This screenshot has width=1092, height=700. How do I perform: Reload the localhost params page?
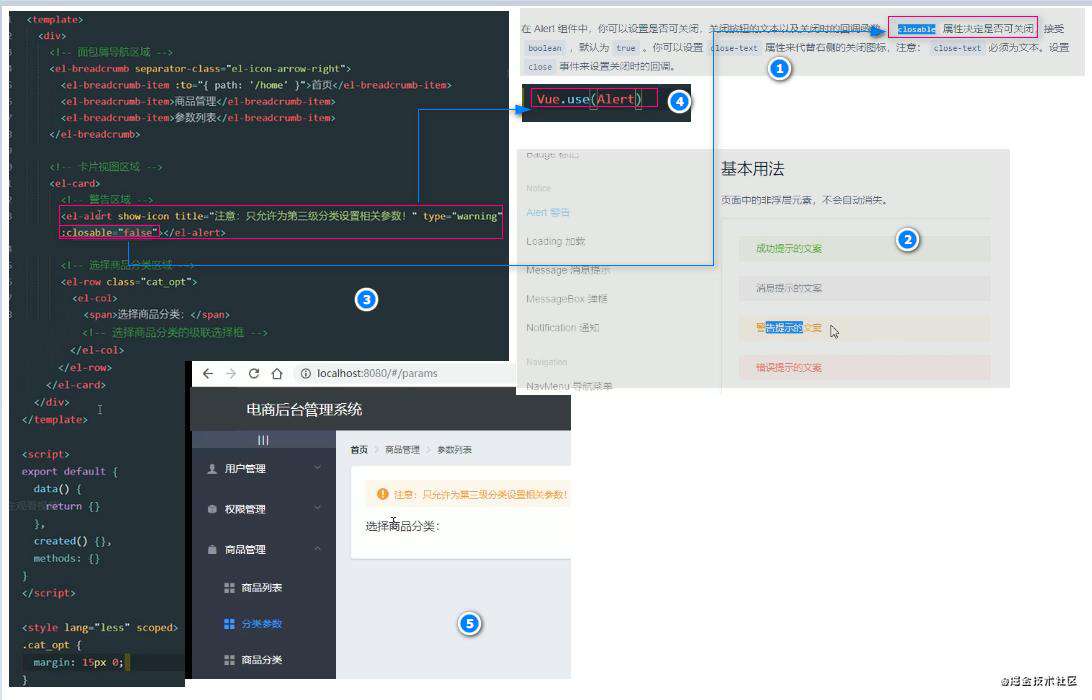254,373
